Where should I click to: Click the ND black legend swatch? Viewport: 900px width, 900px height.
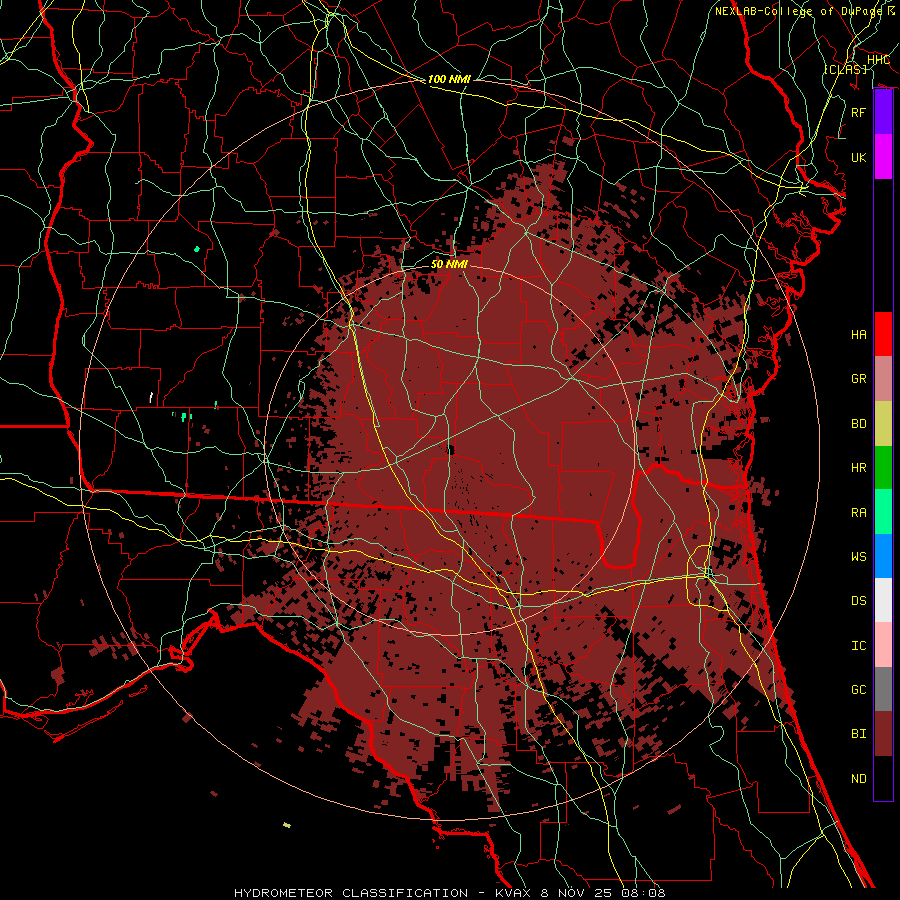[x=883, y=778]
